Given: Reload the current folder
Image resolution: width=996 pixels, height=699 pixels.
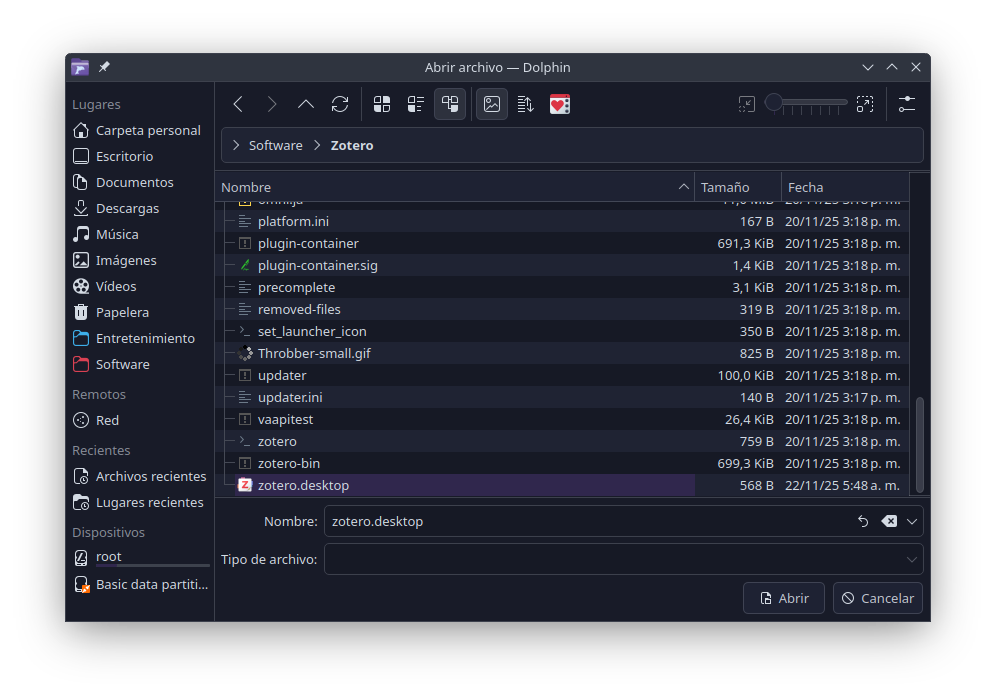Looking at the screenshot, I should [340, 104].
